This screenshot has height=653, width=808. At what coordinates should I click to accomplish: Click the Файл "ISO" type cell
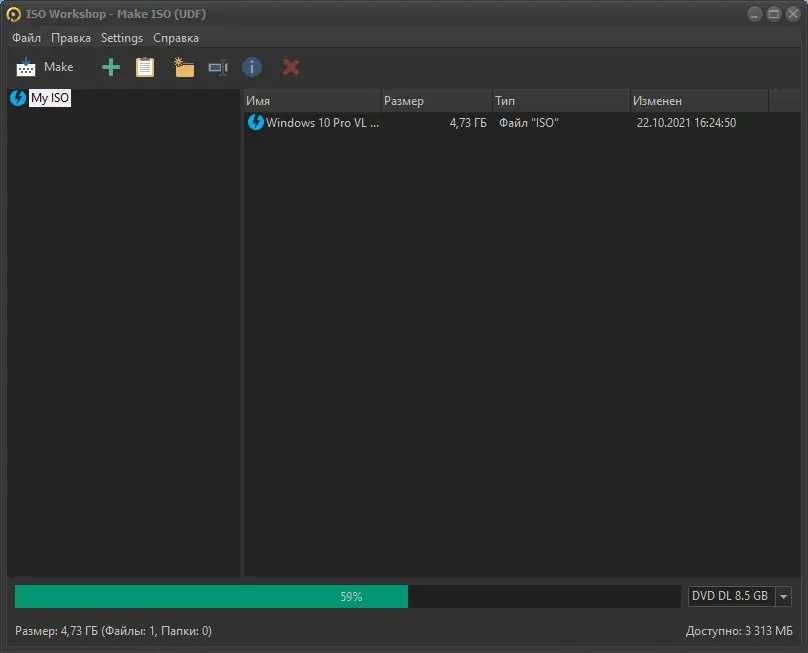(x=529, y=123)
